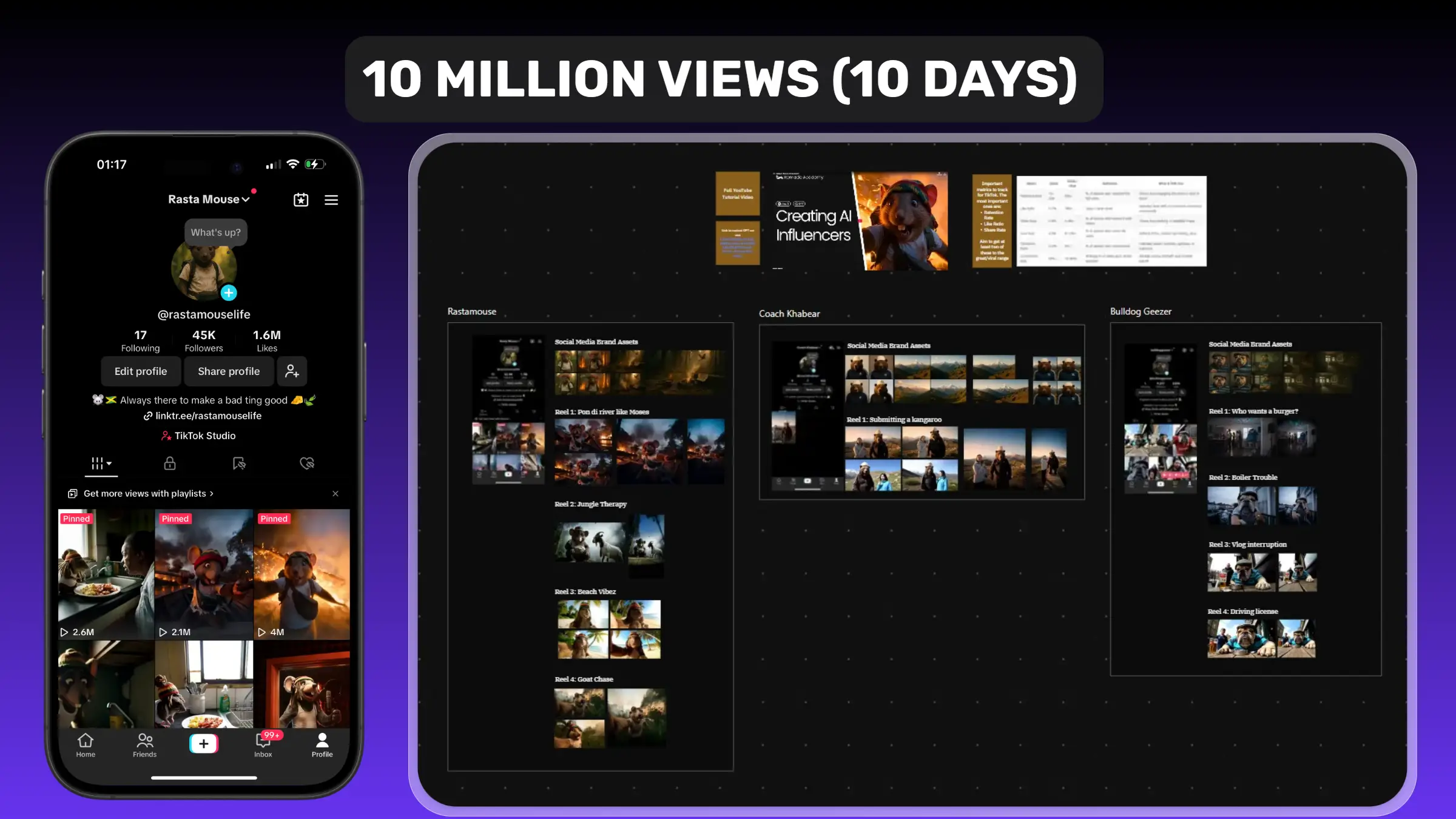The width and height of the screenshot is (1456, 819).
Task: Open the starred calendar events icon
Action: [x=301, y=200]
